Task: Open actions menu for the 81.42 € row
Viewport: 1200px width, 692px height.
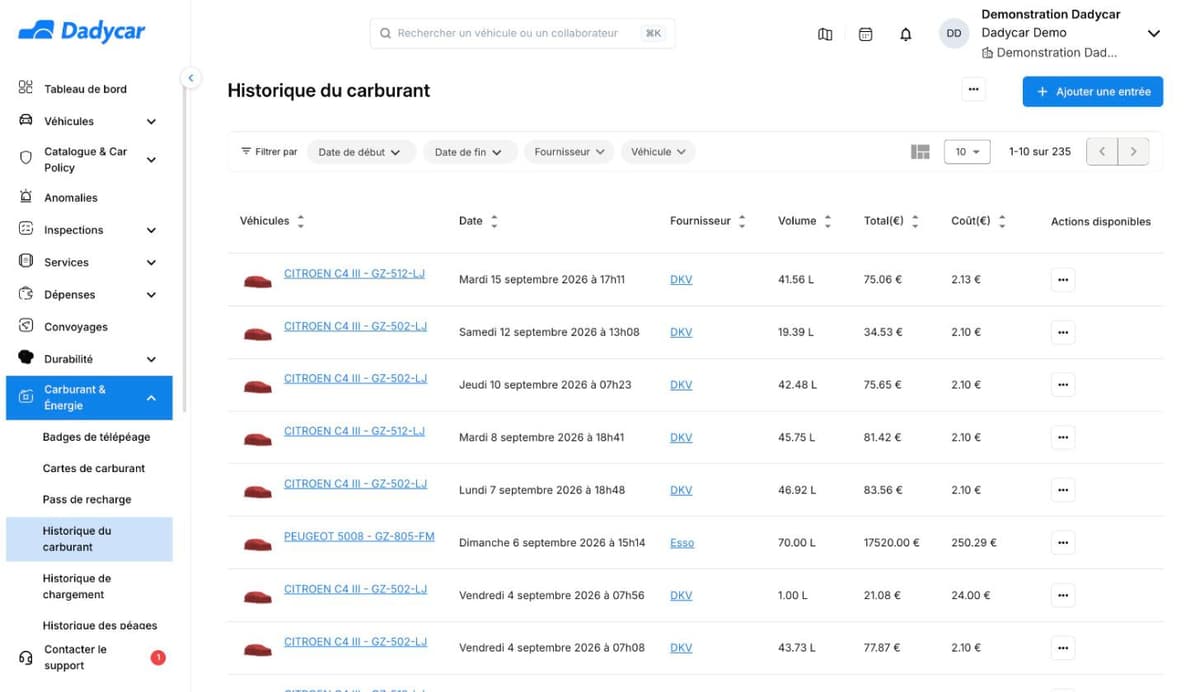Action: point(1063,438)
